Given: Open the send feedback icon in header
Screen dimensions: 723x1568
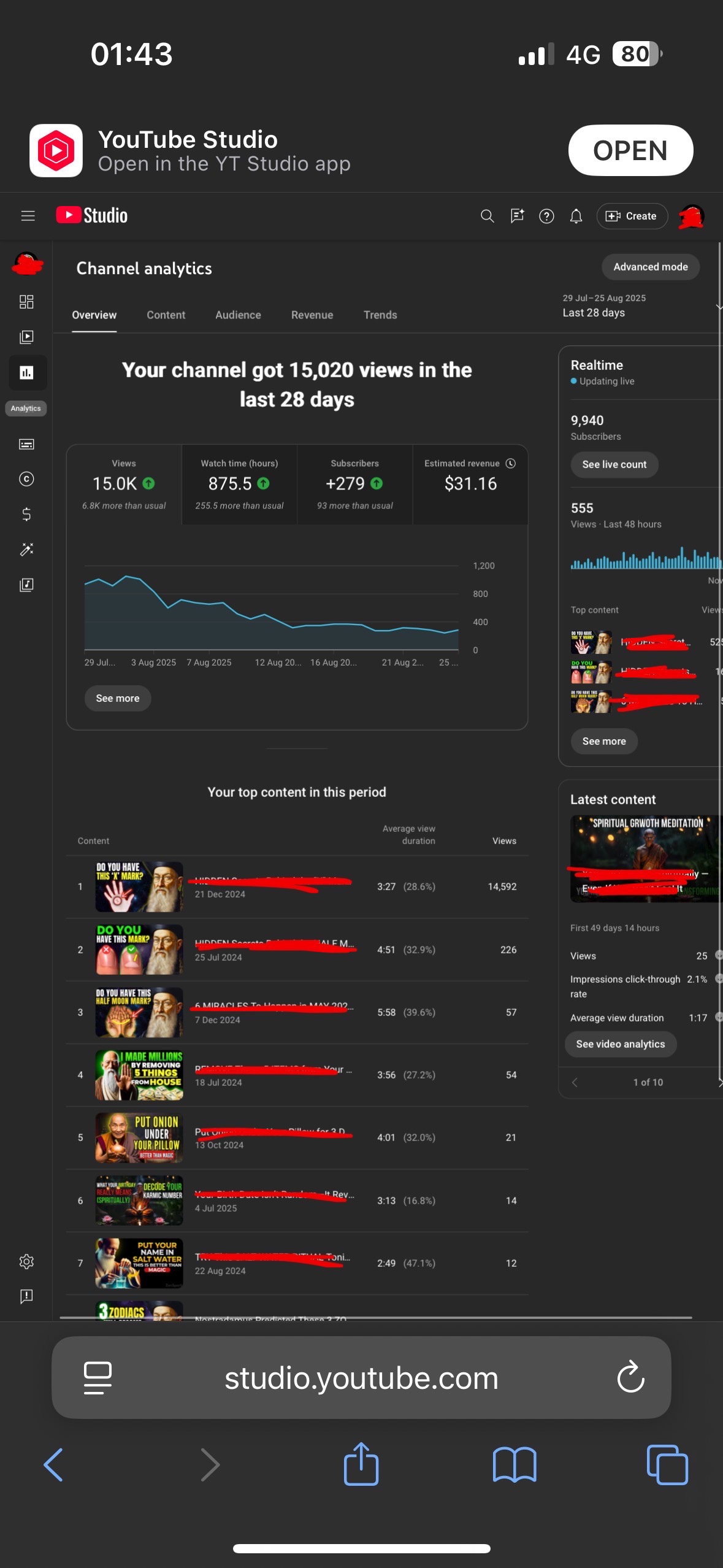Looking at the screenshot, I should (x=517, y=216).
